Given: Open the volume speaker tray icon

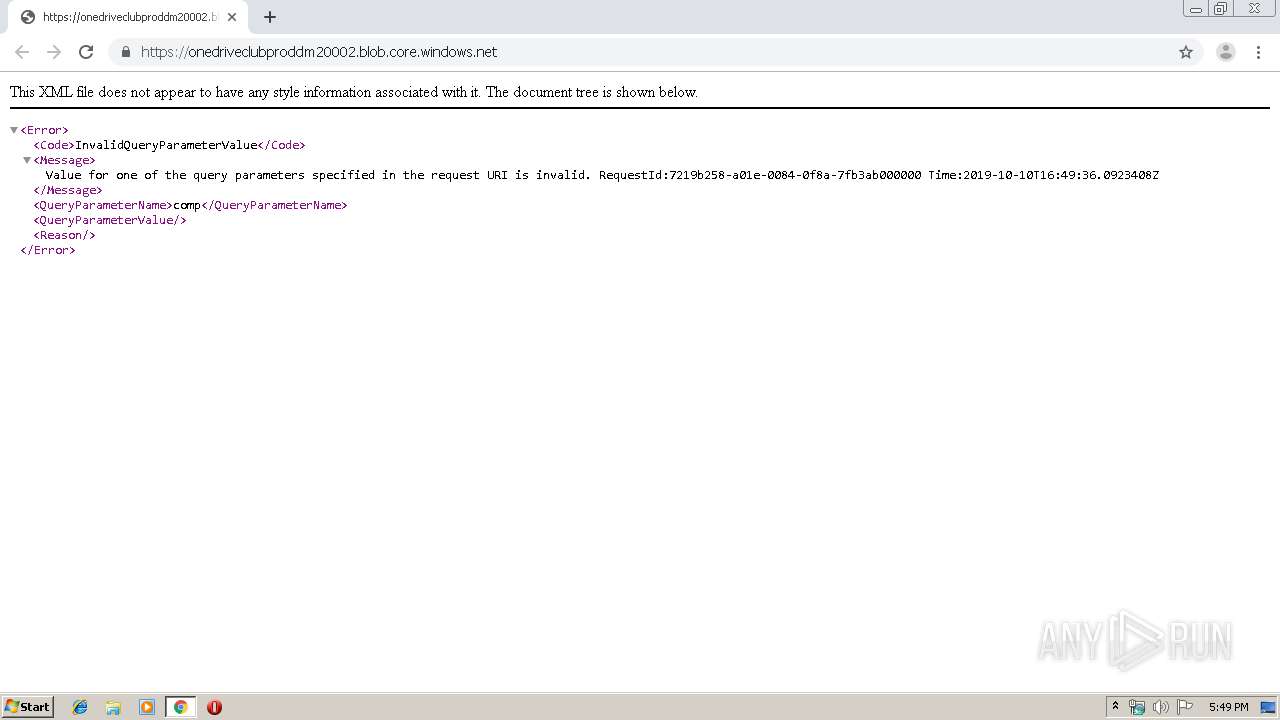Looking at the screenshot, I should click(x=1160, y=707).
